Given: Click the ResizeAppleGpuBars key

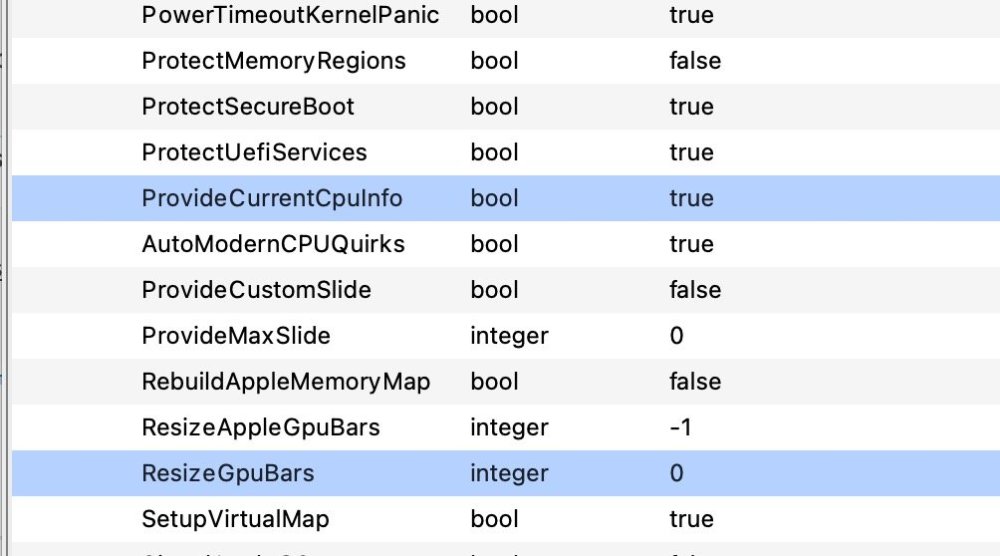Looking at the screenshot, I should 261,427.
